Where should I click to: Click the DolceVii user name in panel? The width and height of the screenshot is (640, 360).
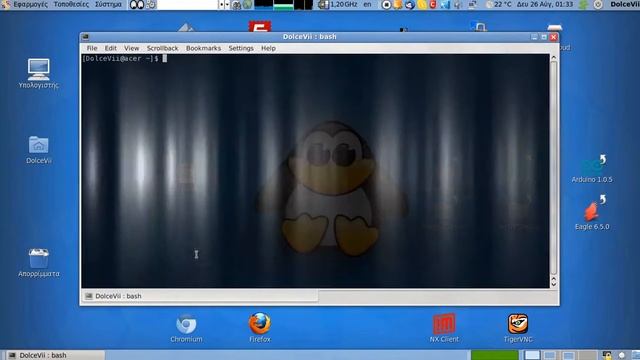(x=624, y=4)
